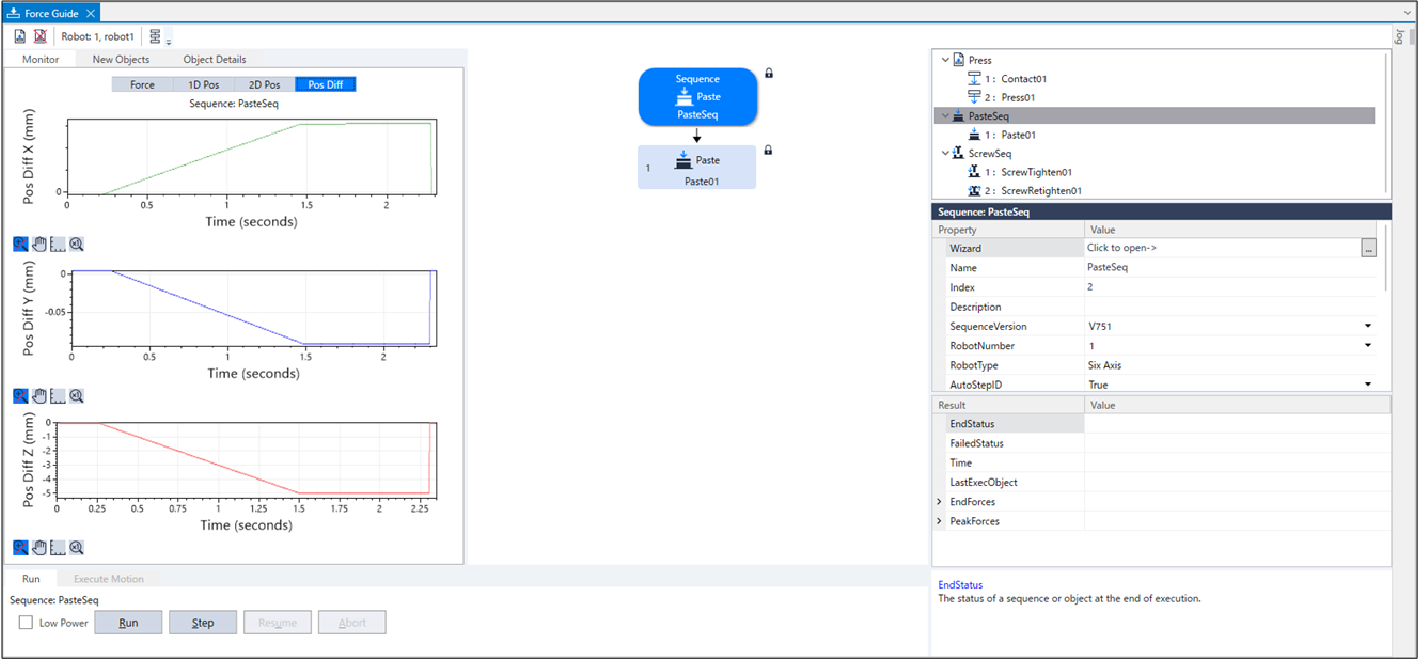
Task: Switch graph view to Force
Action: [x=142, y=85]
